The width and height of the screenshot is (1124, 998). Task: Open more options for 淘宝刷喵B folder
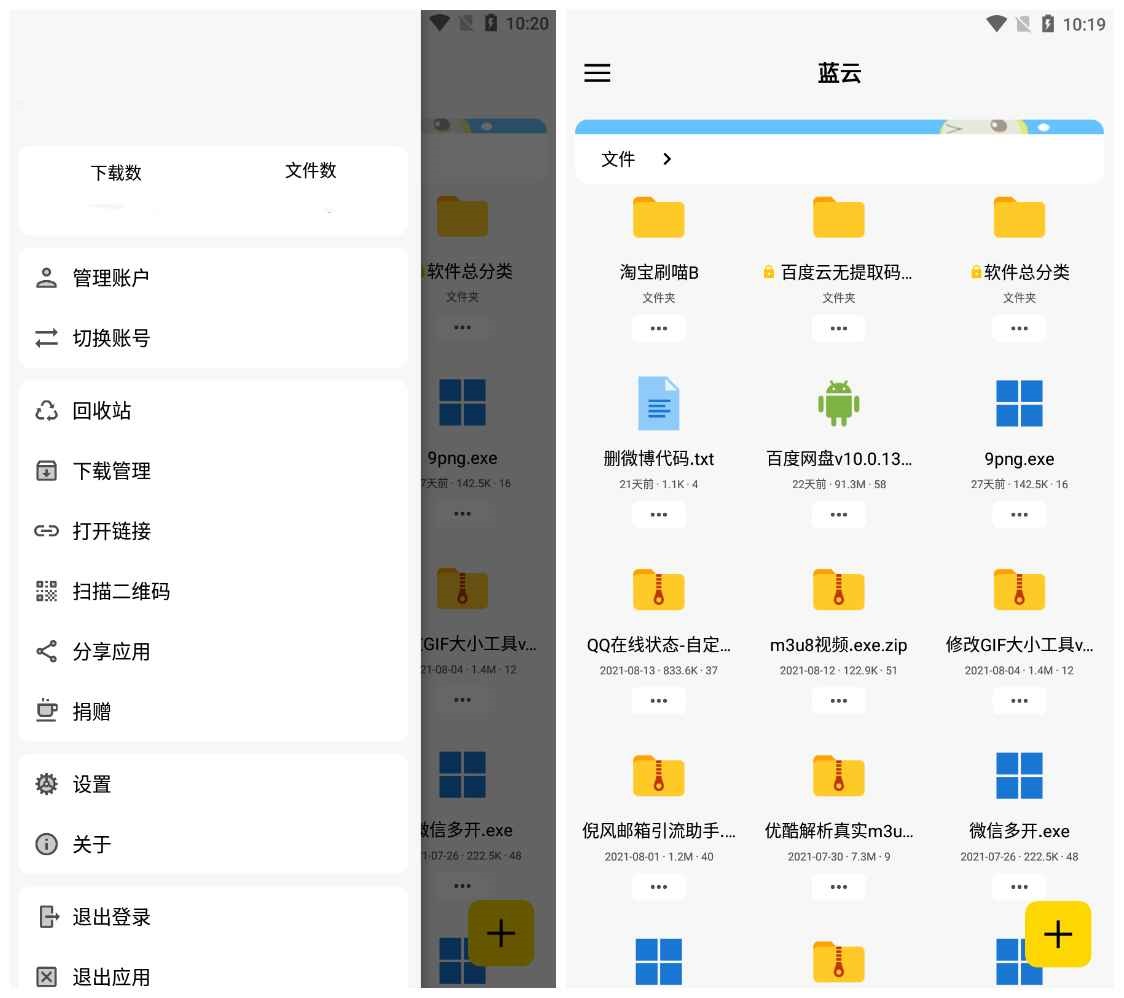(x=658, y=328)
